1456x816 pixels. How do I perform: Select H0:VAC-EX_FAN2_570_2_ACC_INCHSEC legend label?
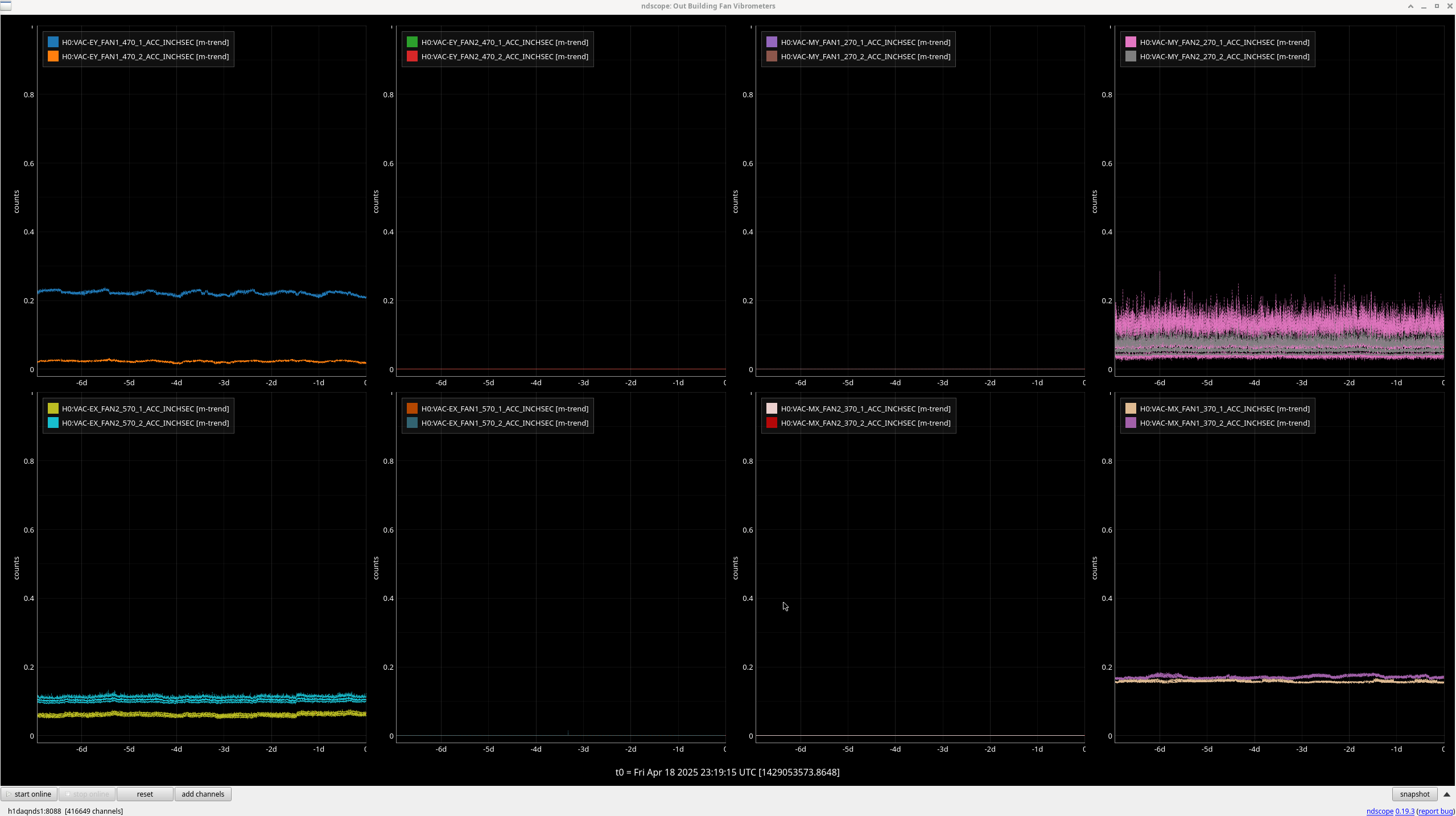(145, 423)
